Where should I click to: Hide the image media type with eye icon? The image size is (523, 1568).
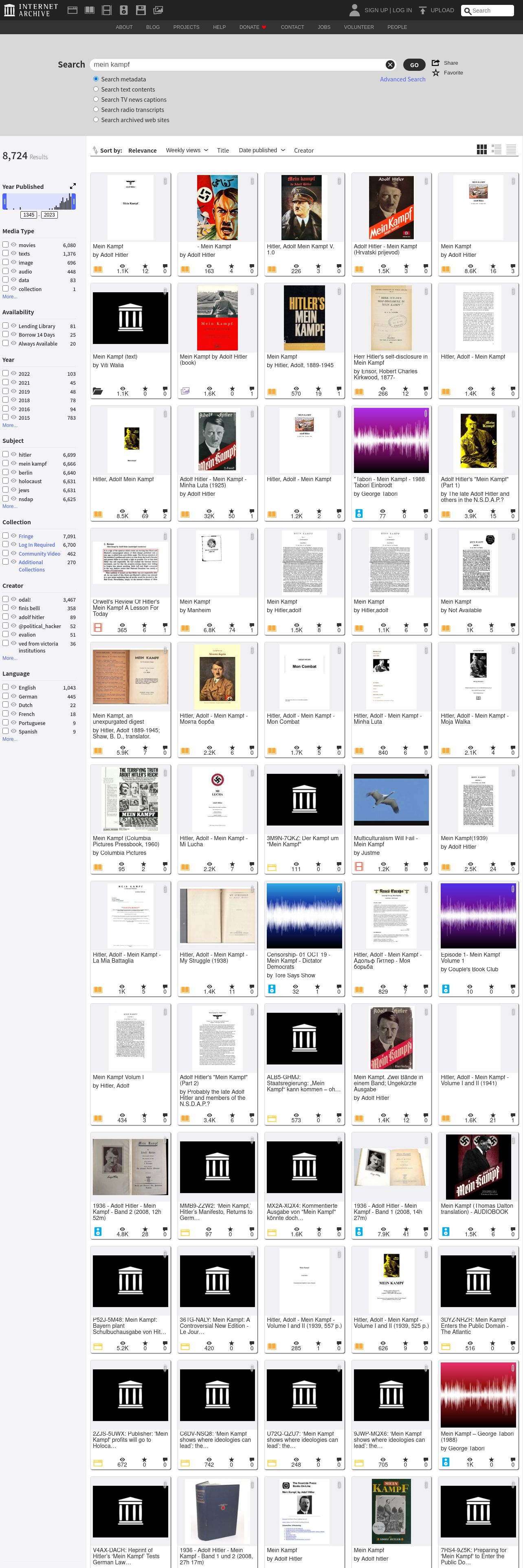point(13,262)
